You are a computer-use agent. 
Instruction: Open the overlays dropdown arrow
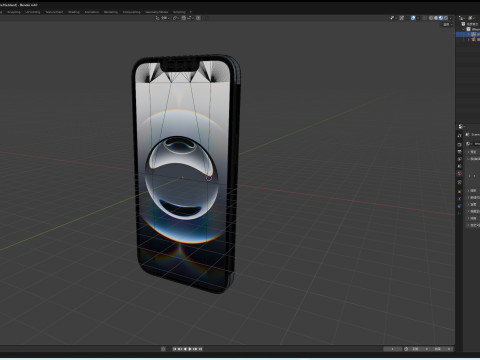[418, 18]
